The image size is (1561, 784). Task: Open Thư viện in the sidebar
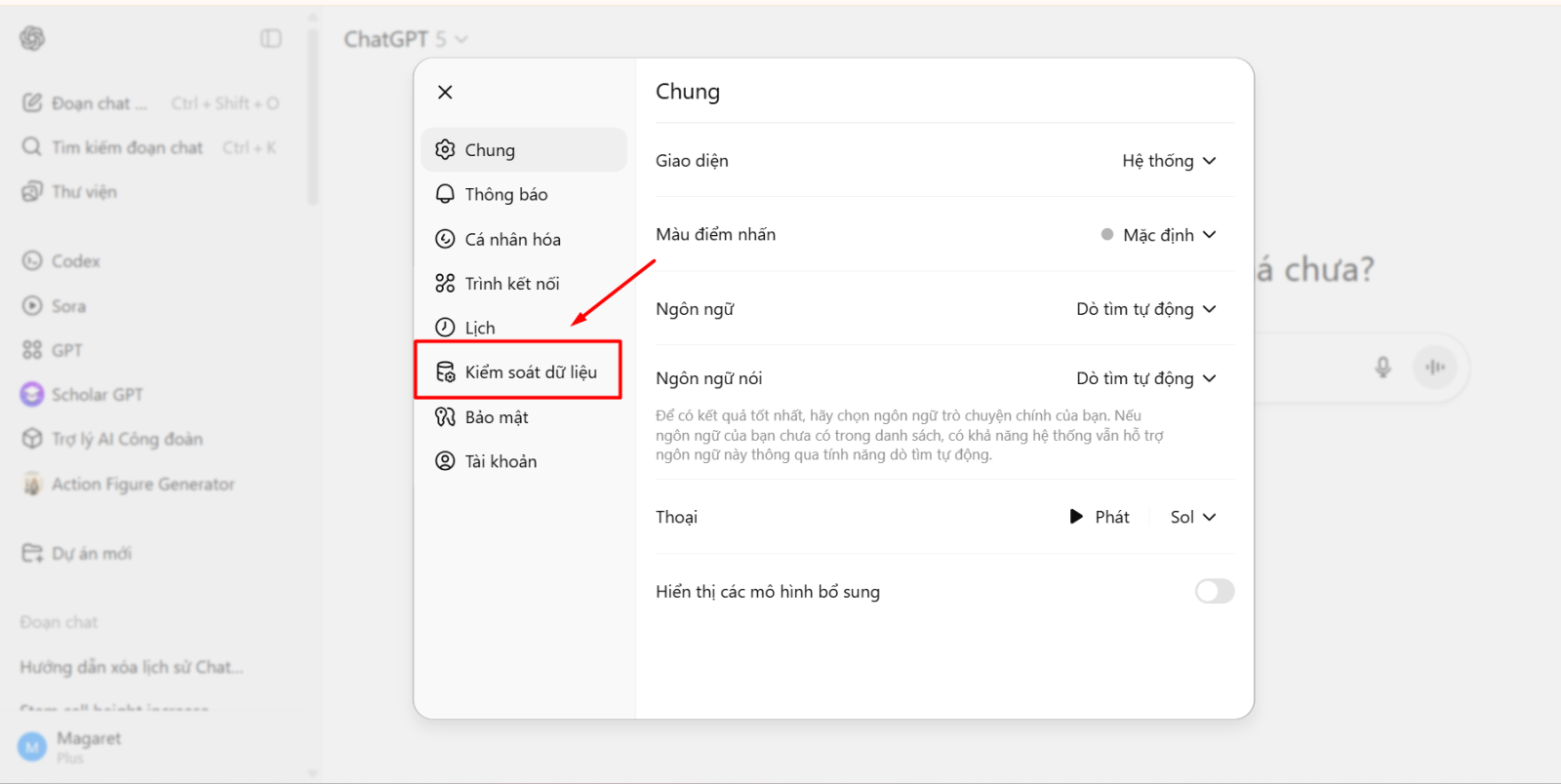click(x=151, y=192)
